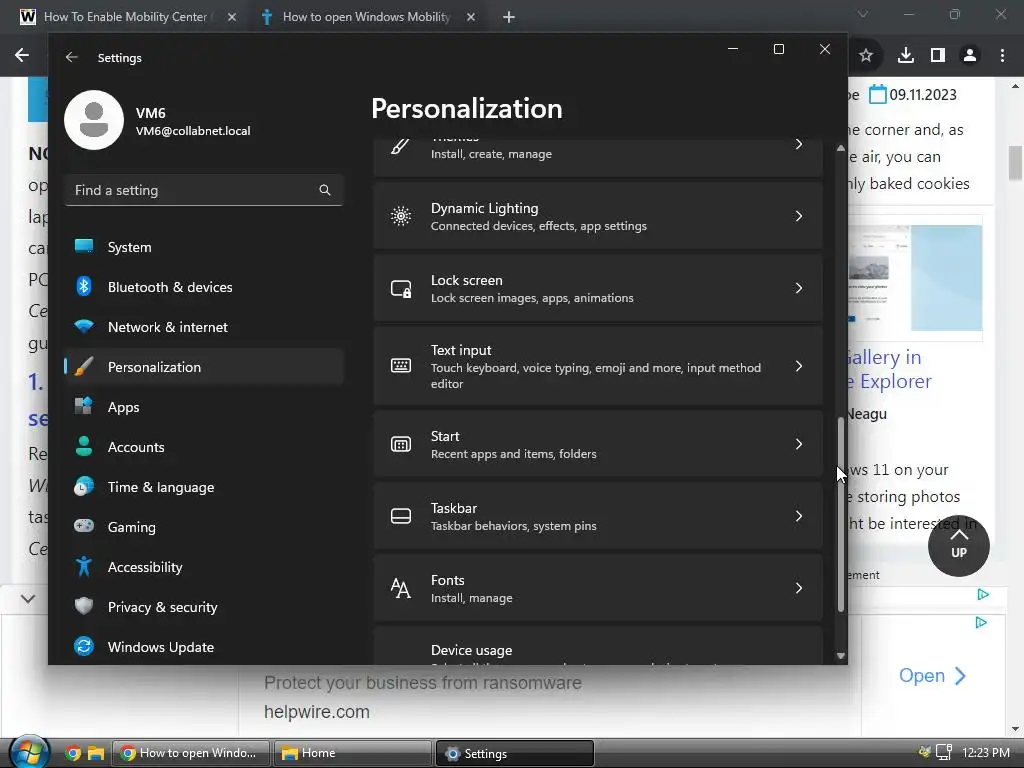This screenshot has height=768, width=1024.
Task: Click the Settings scrollbar up arrow
Action: (x=840, y=148)
